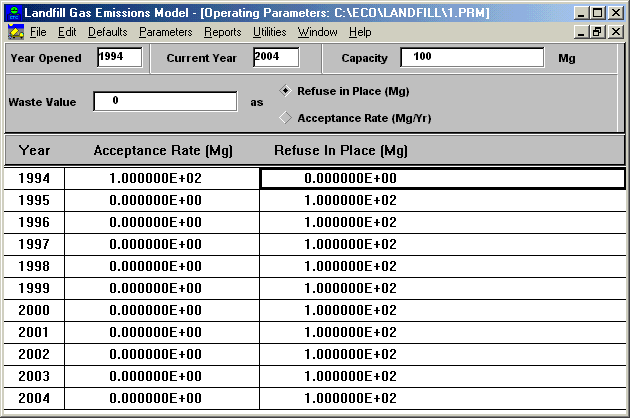630x418 pixels.
Task: Open the Parameters menu
Action: (166, 32)
